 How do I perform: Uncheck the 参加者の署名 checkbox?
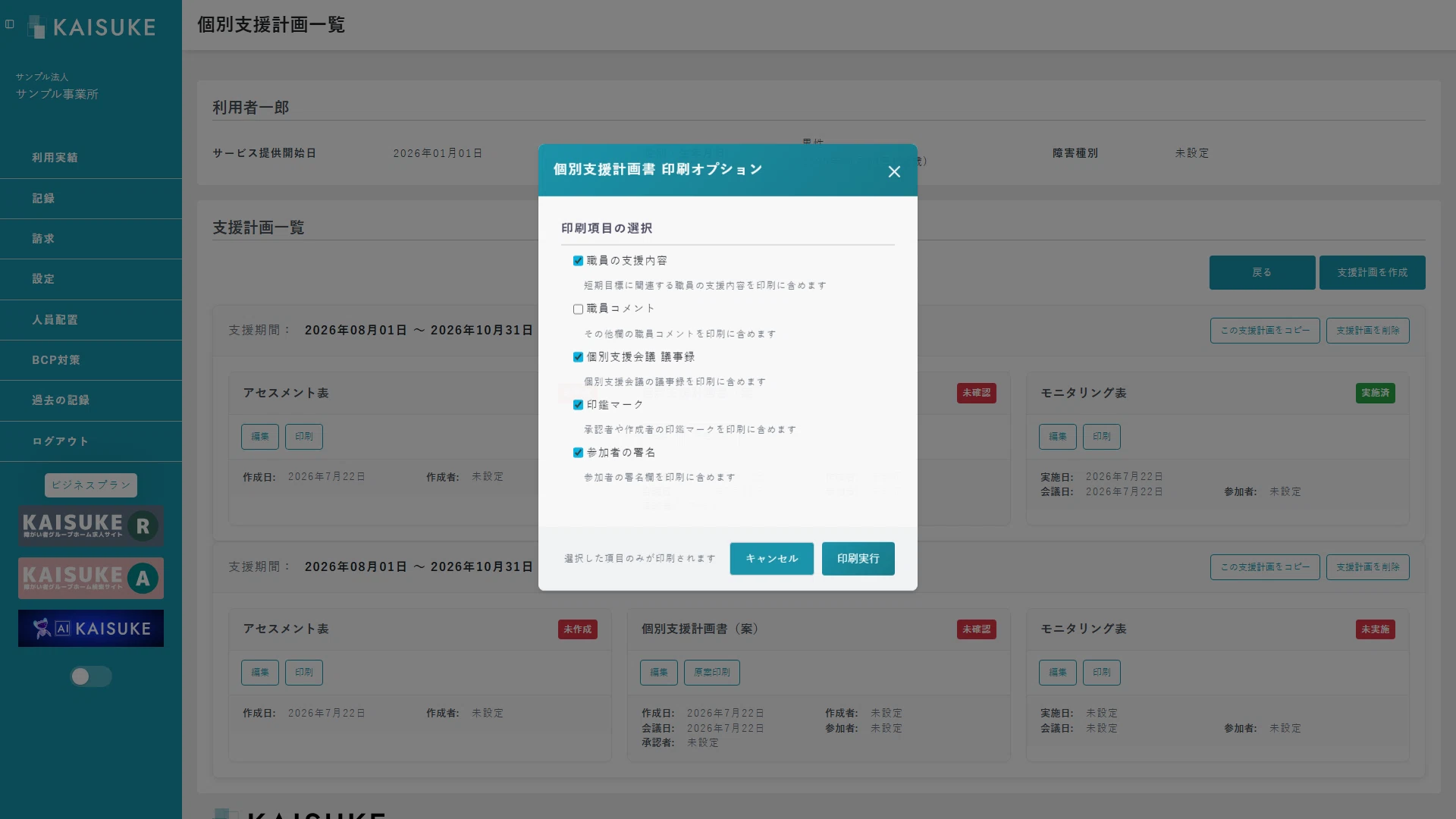pyautogui.click(x=578, y=453)
